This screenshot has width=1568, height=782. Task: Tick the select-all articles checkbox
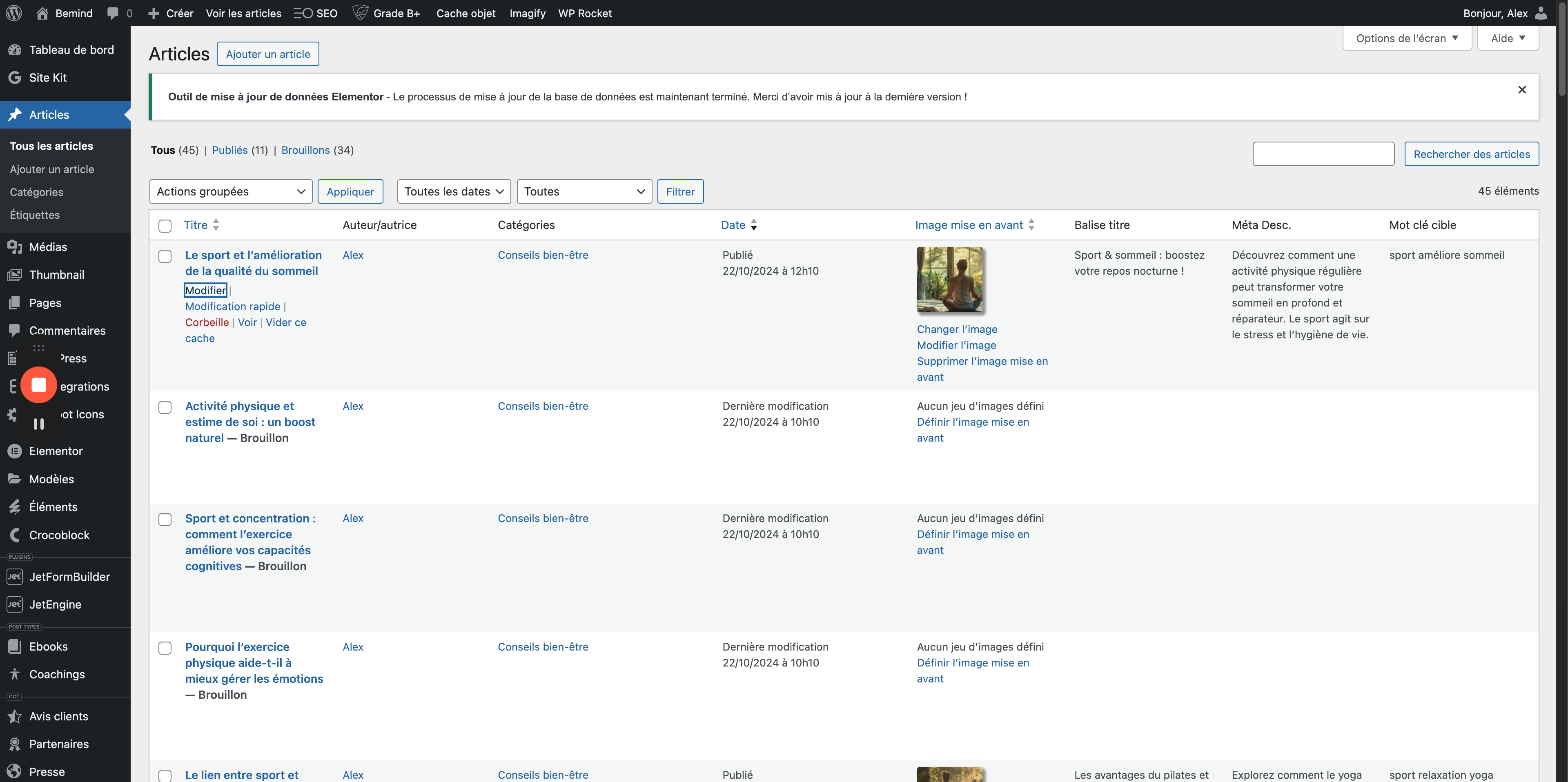165,226
